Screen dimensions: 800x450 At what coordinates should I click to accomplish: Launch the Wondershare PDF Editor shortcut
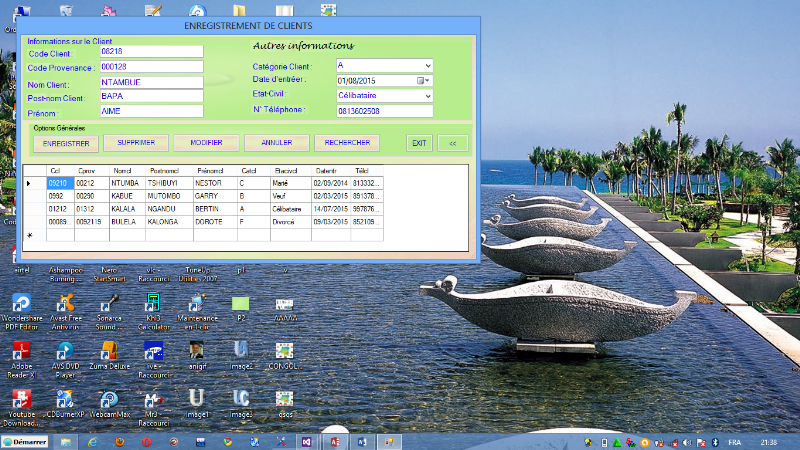point(22,304)
